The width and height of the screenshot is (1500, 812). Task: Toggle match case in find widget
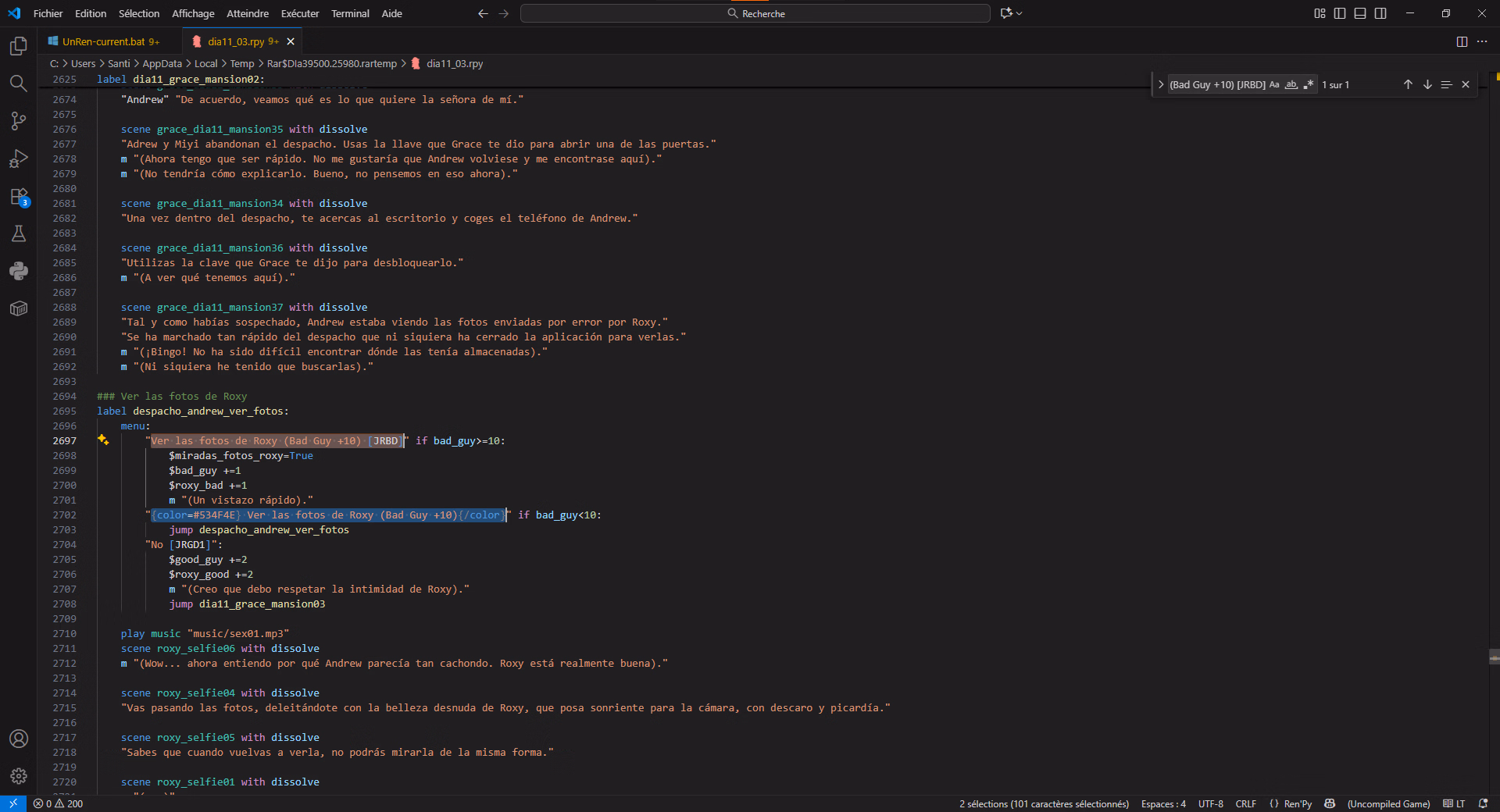(x=1274, y=85)
